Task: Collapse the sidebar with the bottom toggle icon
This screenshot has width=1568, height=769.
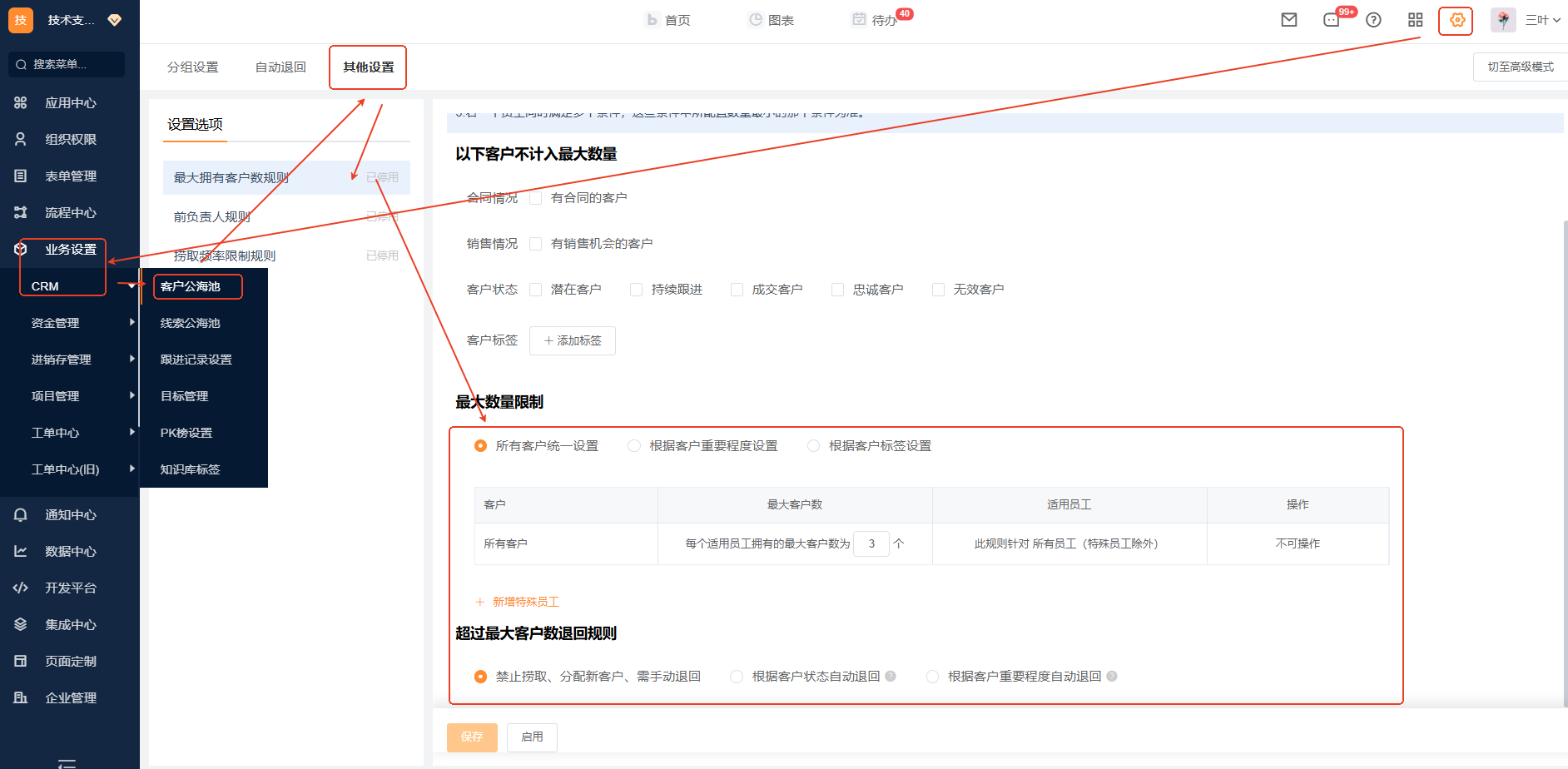Action: pyautogui.click(x=67, y=763)
